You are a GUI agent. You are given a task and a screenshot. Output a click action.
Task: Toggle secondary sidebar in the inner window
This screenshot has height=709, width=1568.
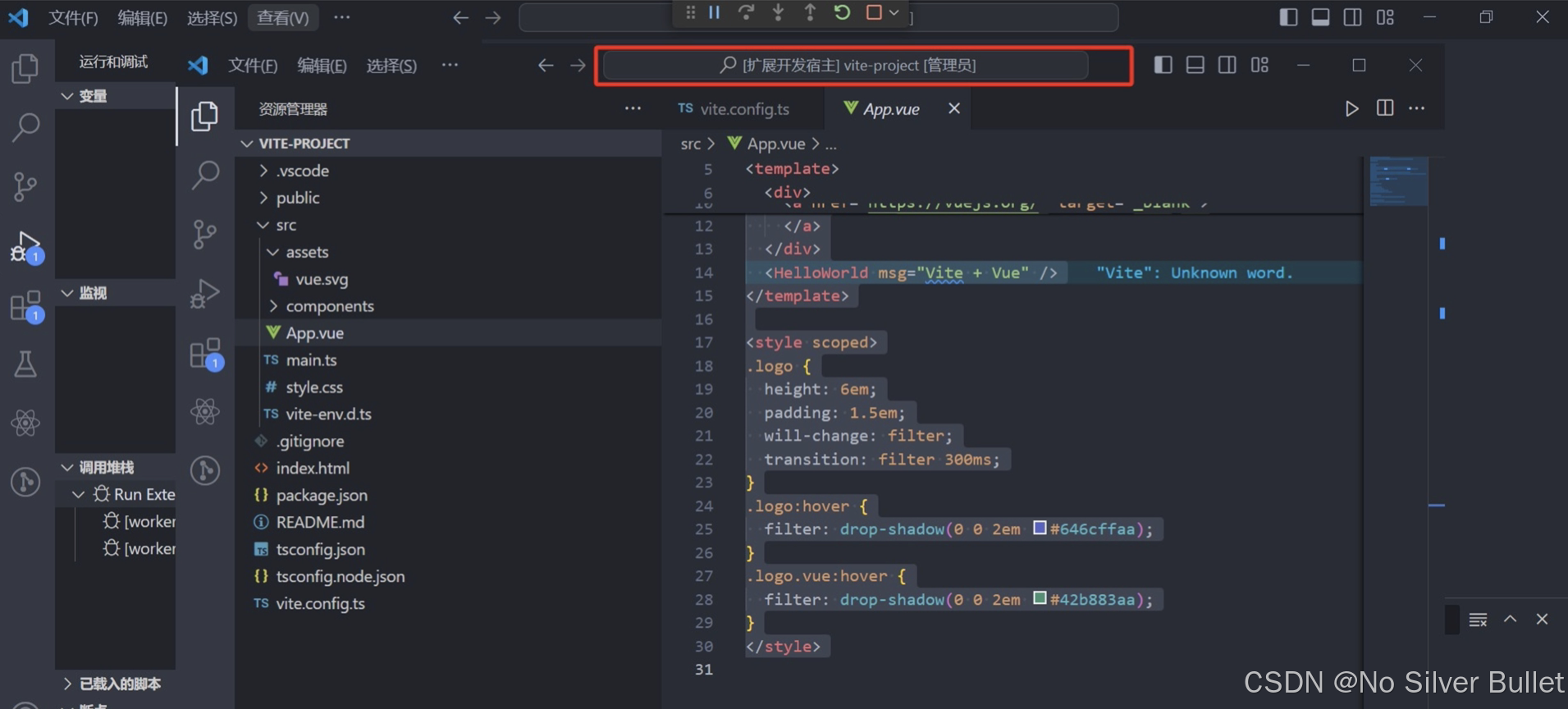pyautogui.click(x=1227, y=65)
